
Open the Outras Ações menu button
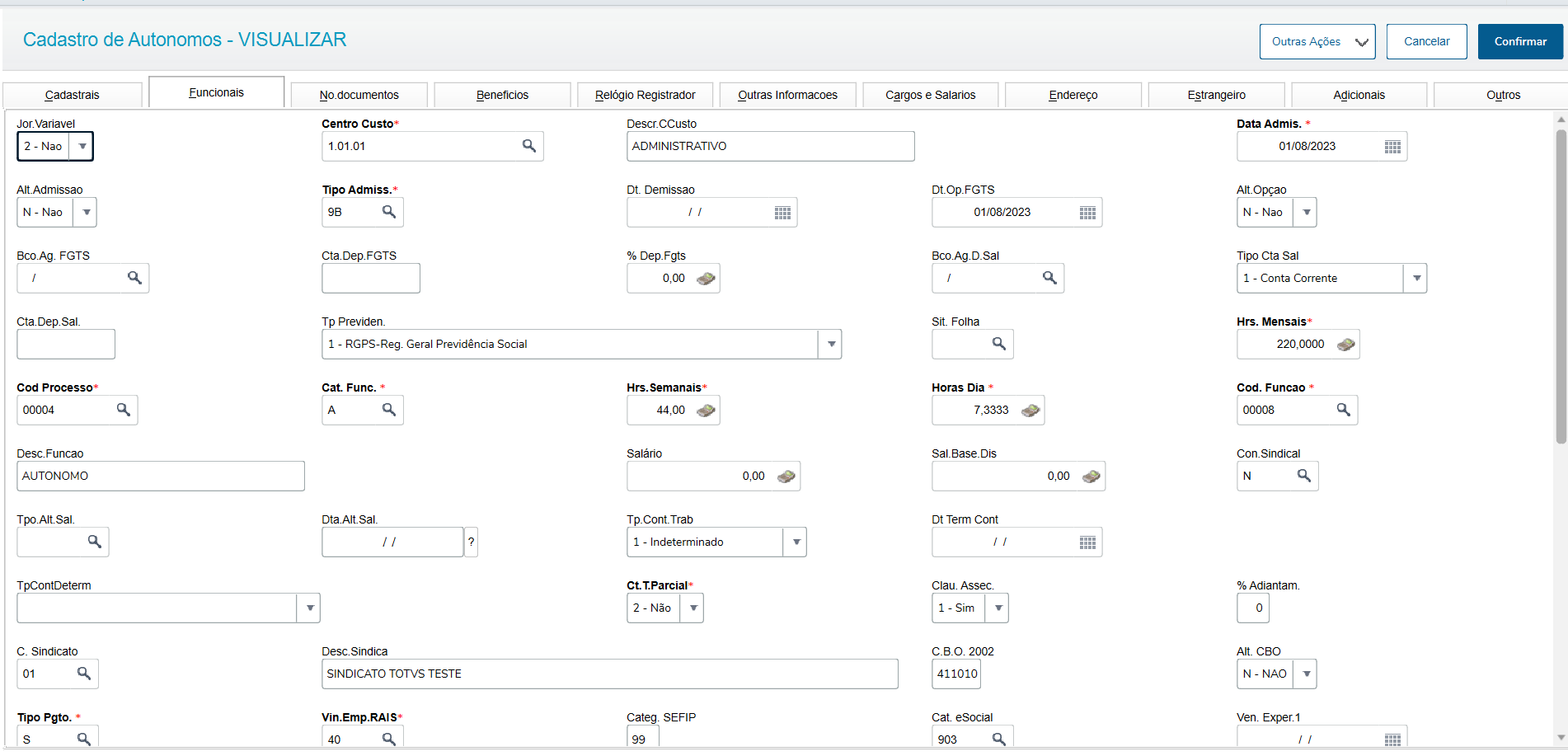(x=1317, y=41)
